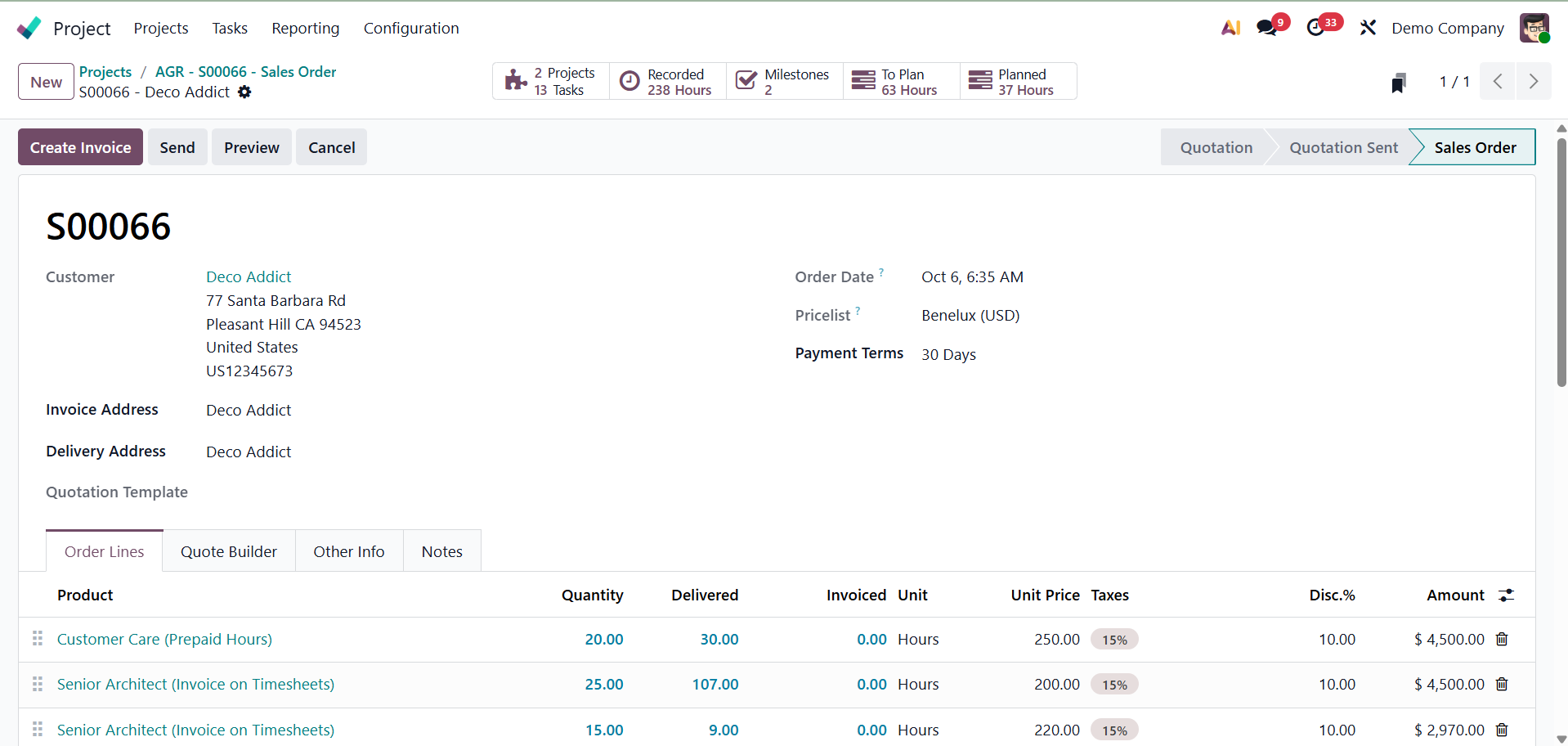Open the Demo Company switcher

pos(1447,28)
